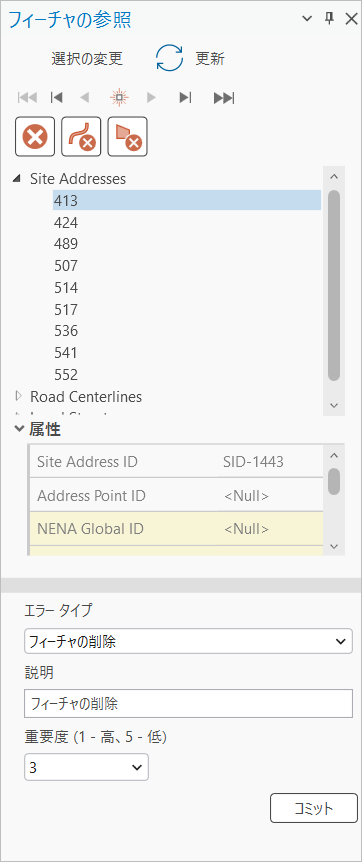Click 選択の変更 button
The image size is (362, 862).
[87, 59]
